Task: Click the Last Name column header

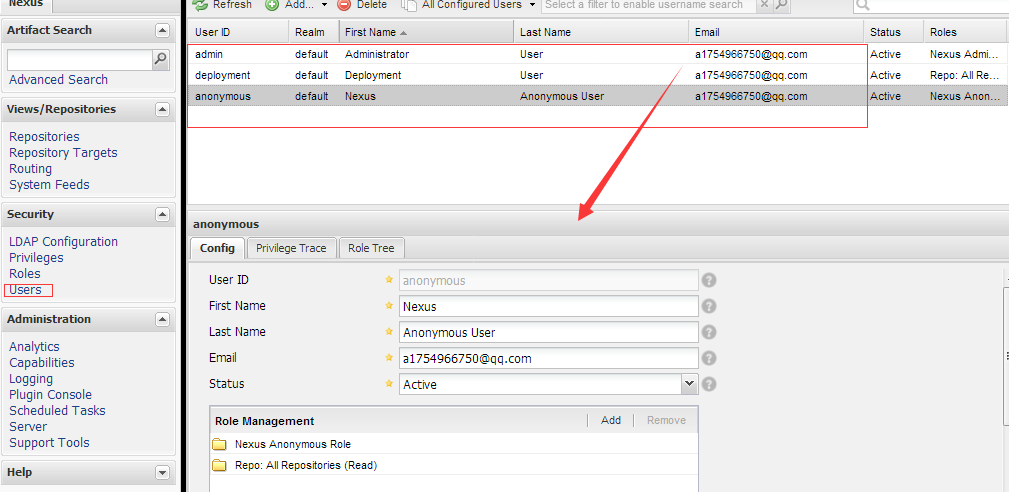Action: pos(601,32)
